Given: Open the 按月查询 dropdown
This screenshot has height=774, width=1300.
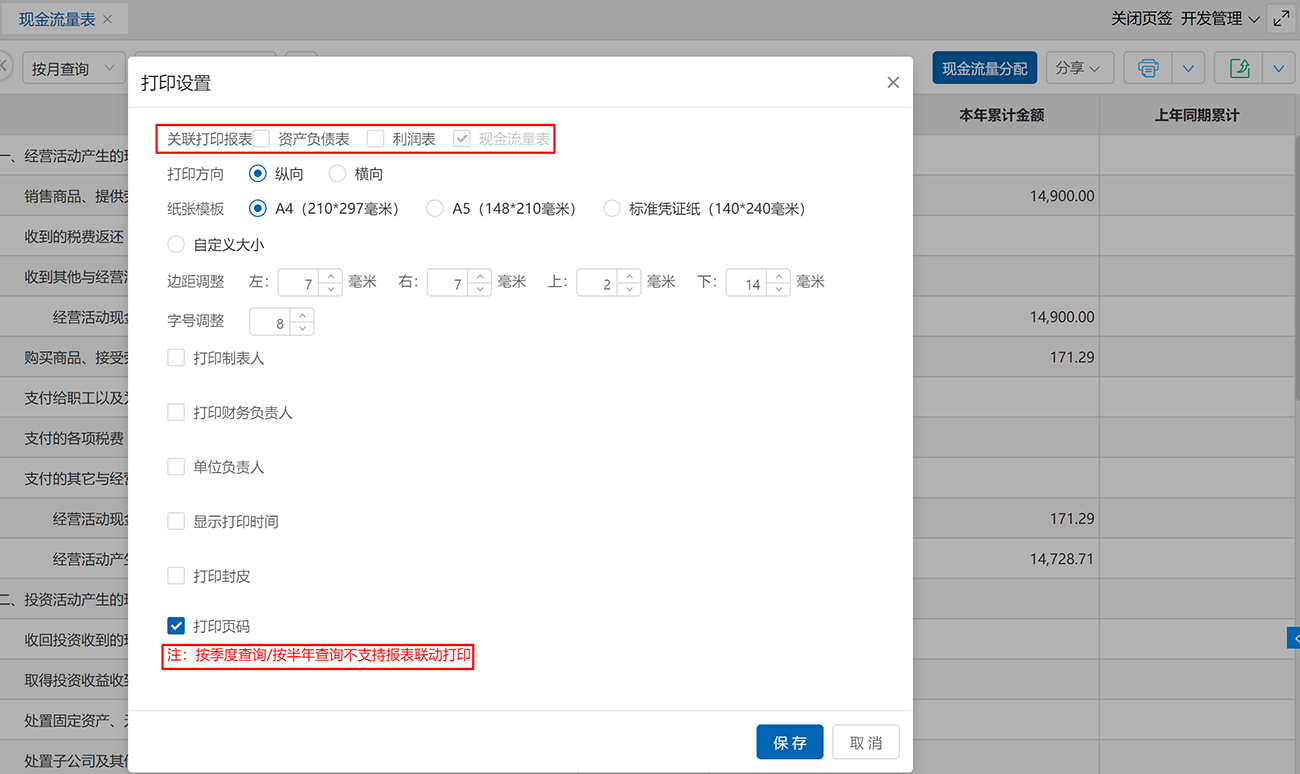Looking at the screenshot, I should click(73, 69).
